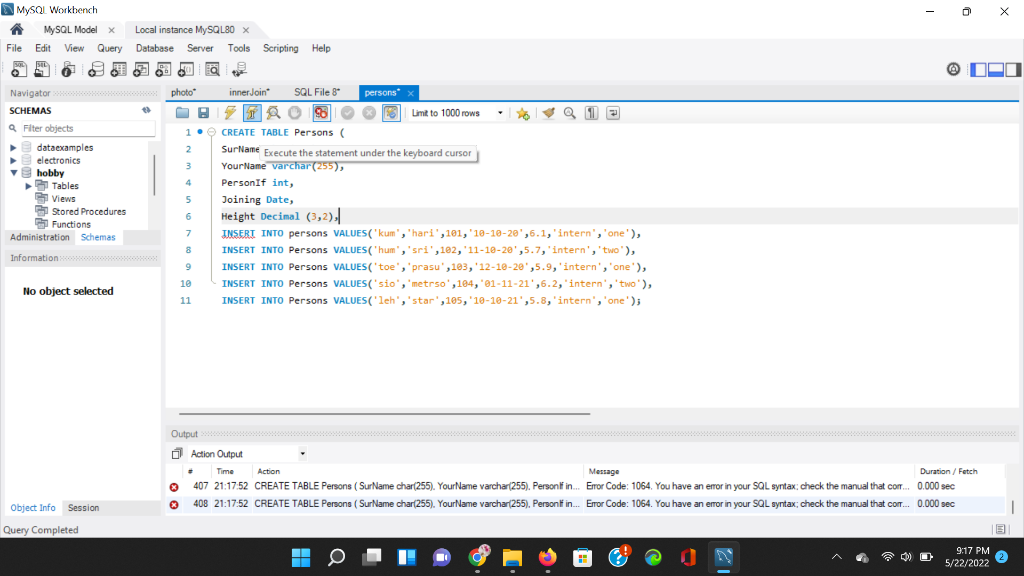Open the home screen tab icon
Viewport: 1024px width, 576px height.
tap(17, 29)
